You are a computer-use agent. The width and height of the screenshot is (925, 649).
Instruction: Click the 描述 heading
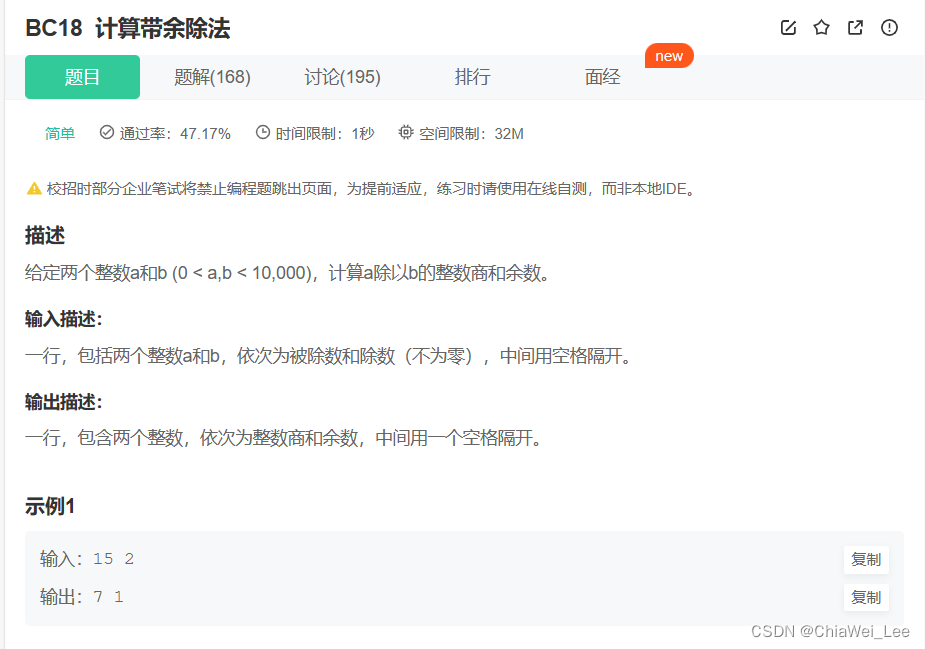pos(45,235)
